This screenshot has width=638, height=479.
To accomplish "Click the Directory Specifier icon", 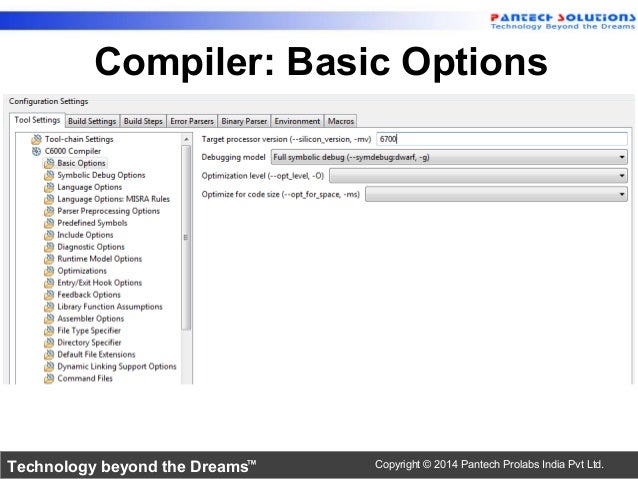I will 49,343.
